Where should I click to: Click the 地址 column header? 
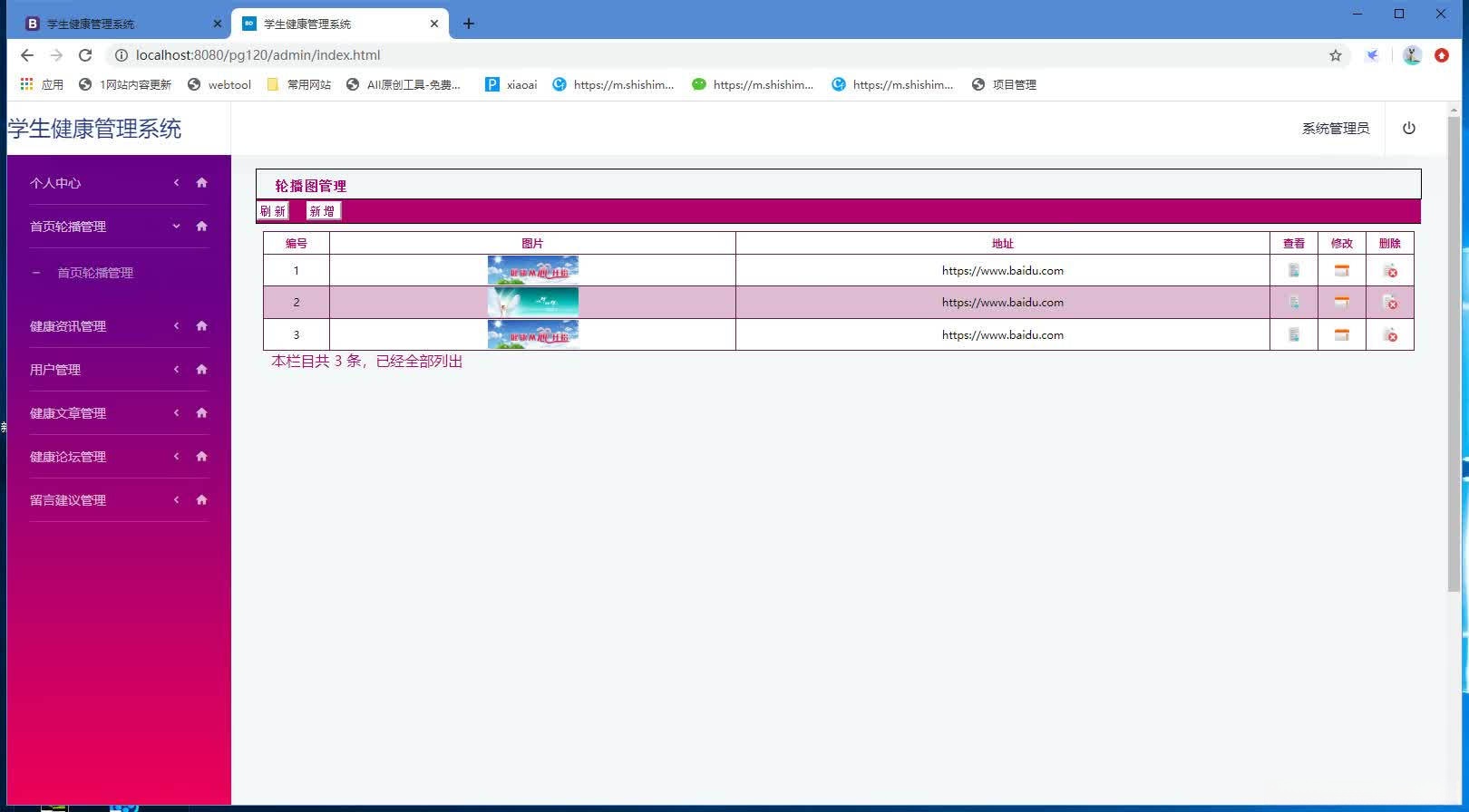(x=1003, y=243)
